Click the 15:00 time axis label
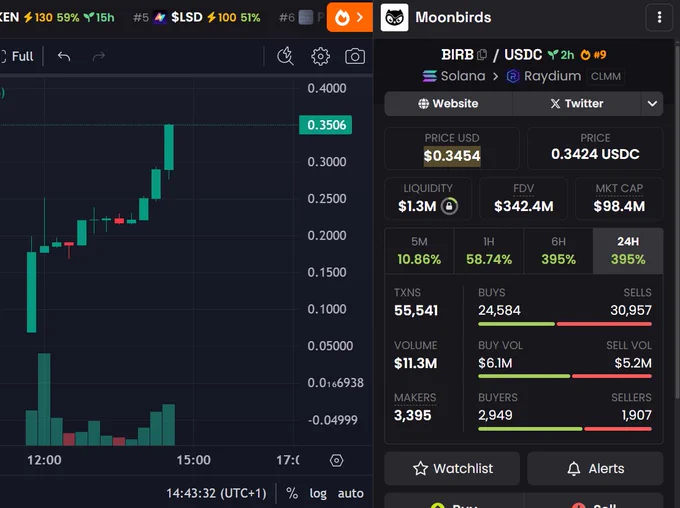The image size is (680, 508). click(x=193, y=460)
